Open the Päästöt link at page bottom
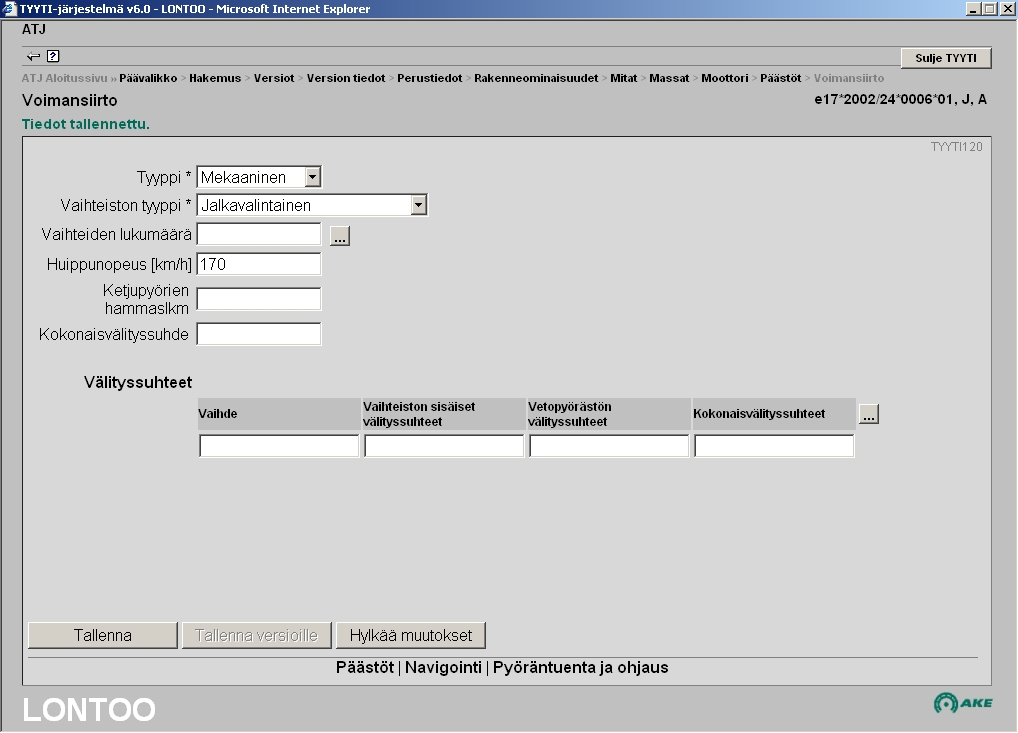 365,667
